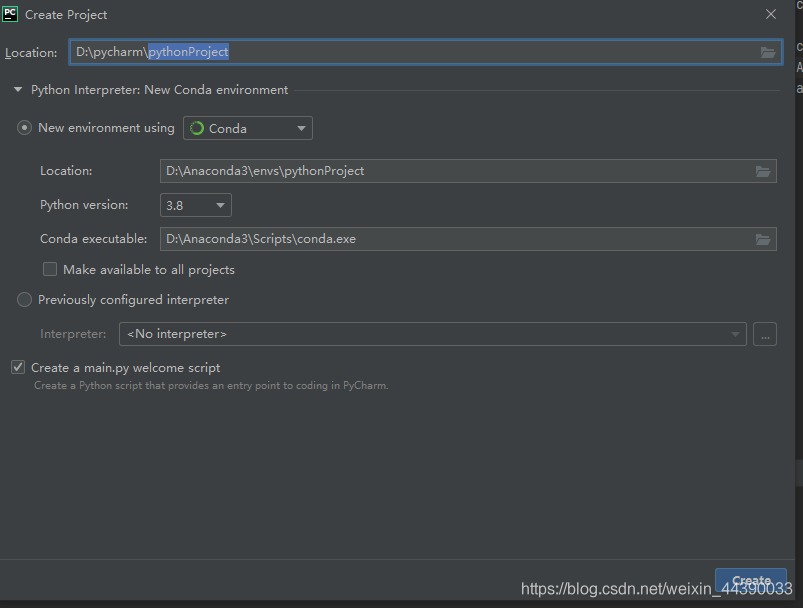This screenshot has height=608, width=803.
Task: Click the PyCharm logo icon in title bar
Action: pos(10,14)
